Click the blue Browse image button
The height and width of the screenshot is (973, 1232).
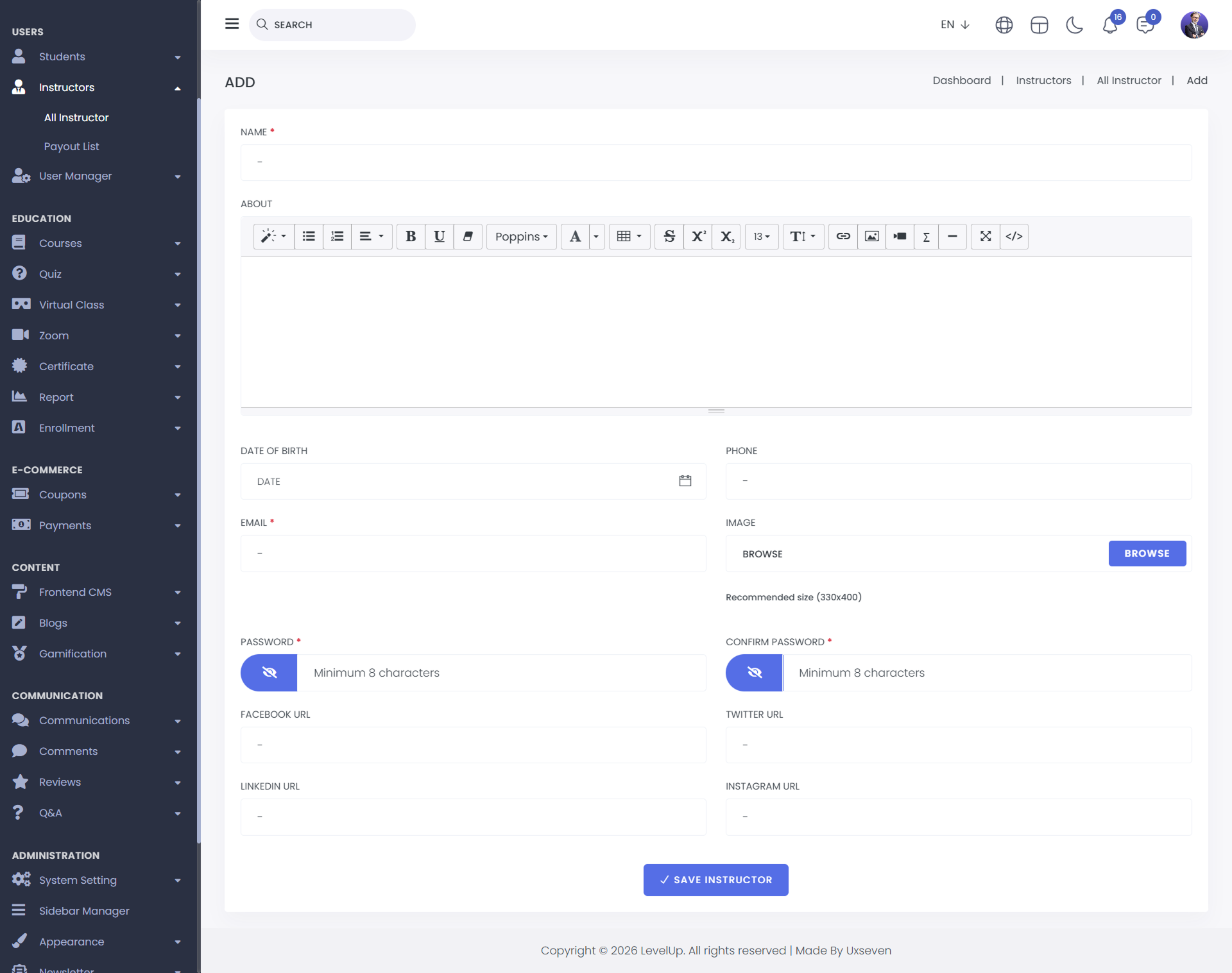(x=1147, y=554)
